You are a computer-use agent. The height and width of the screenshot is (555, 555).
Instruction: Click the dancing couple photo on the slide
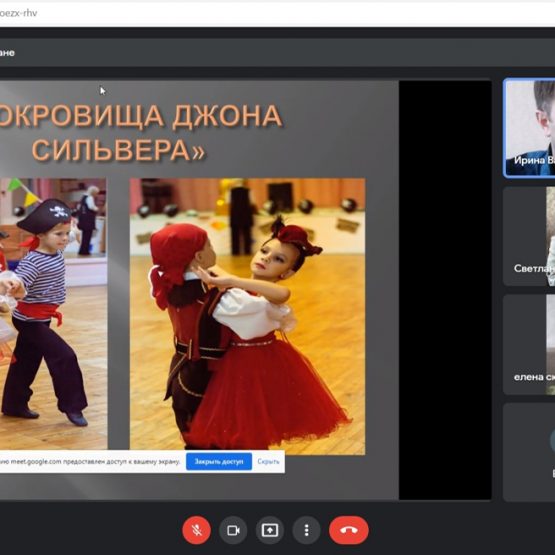point(247,316)
